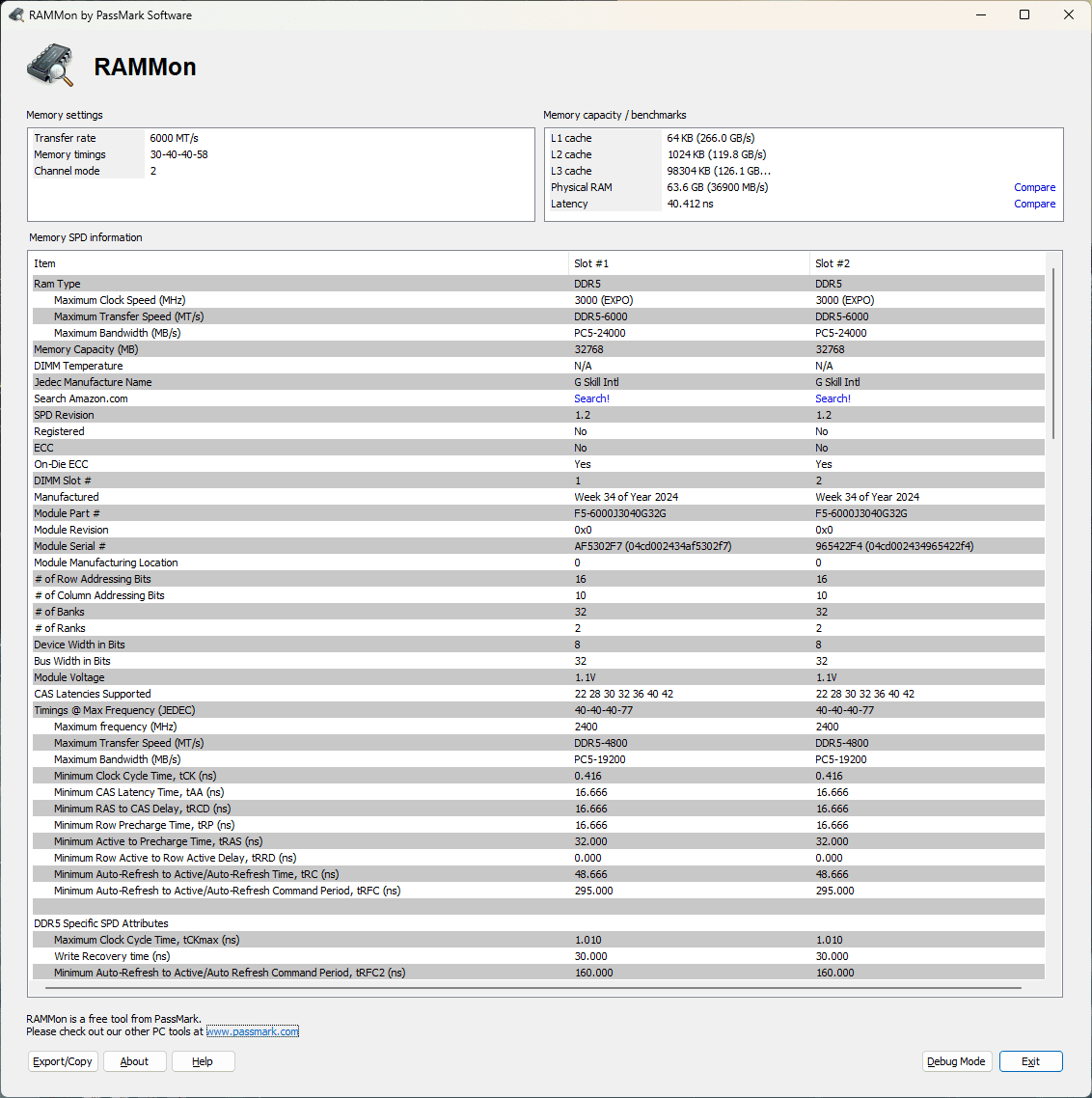This screenshot has width=1092, height=1098.
Task: Close the RAMMon window
Action: (1068, 14)
